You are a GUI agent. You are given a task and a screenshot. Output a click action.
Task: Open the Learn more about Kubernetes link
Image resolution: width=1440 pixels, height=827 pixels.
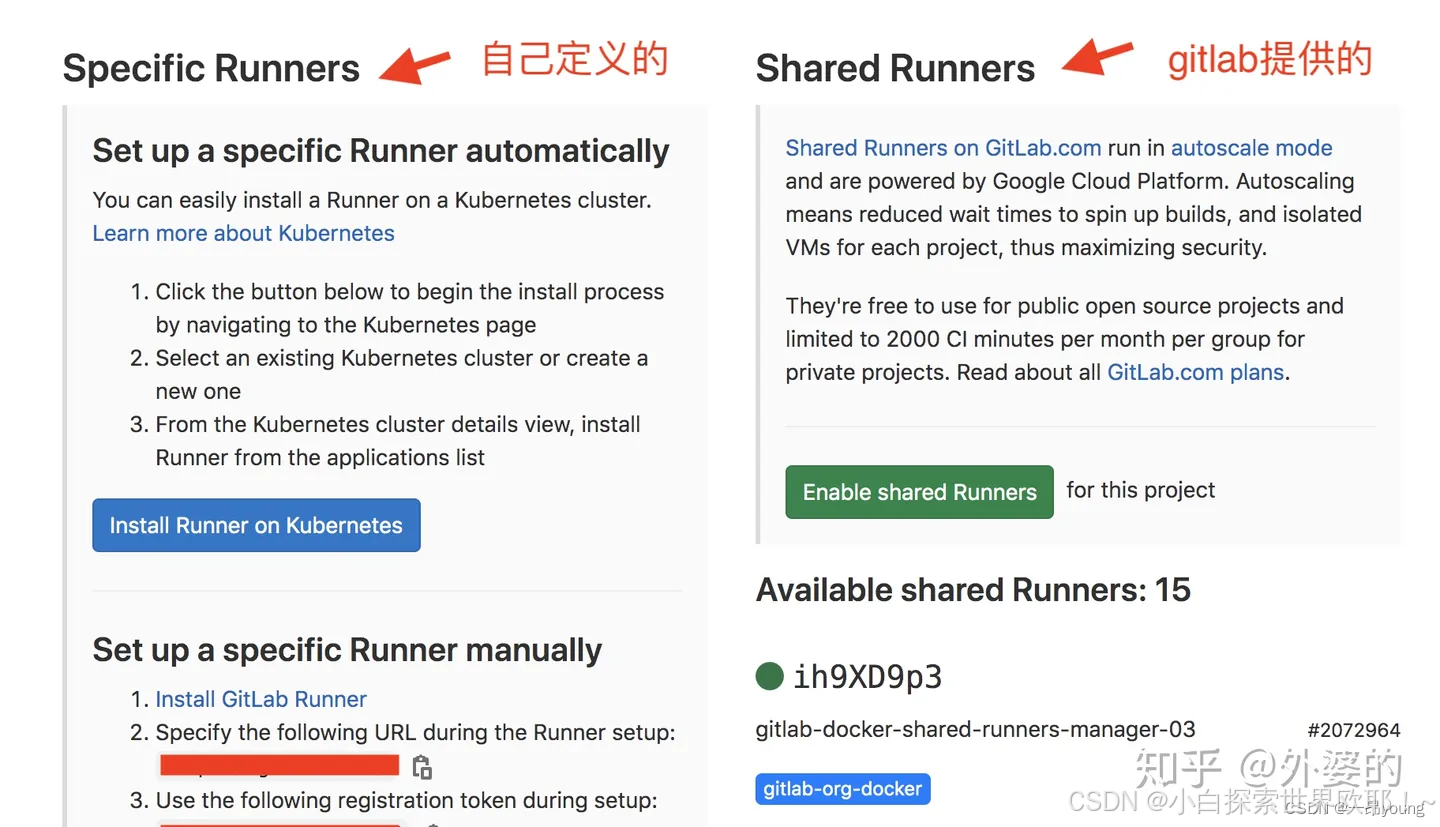pos(243,233)
